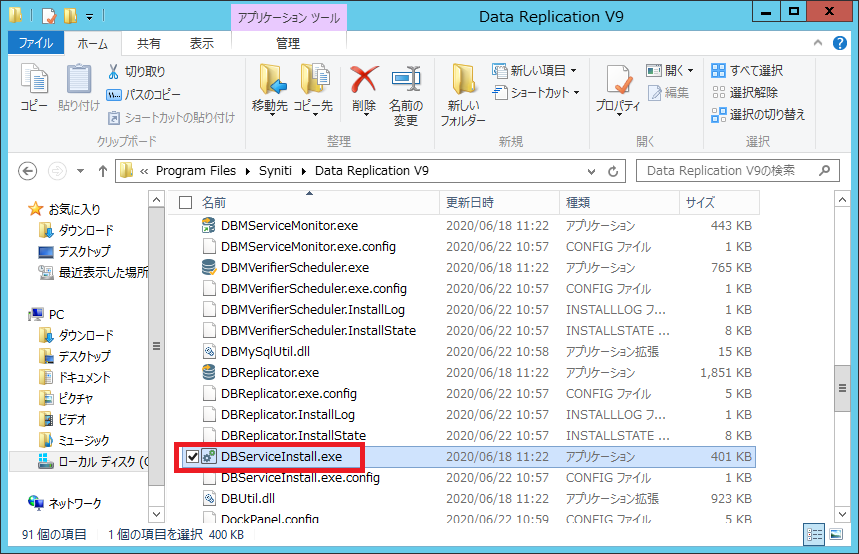Click the Help question mark icon
The height and width of the screenshot is (554, 859).
pos(839,43)
